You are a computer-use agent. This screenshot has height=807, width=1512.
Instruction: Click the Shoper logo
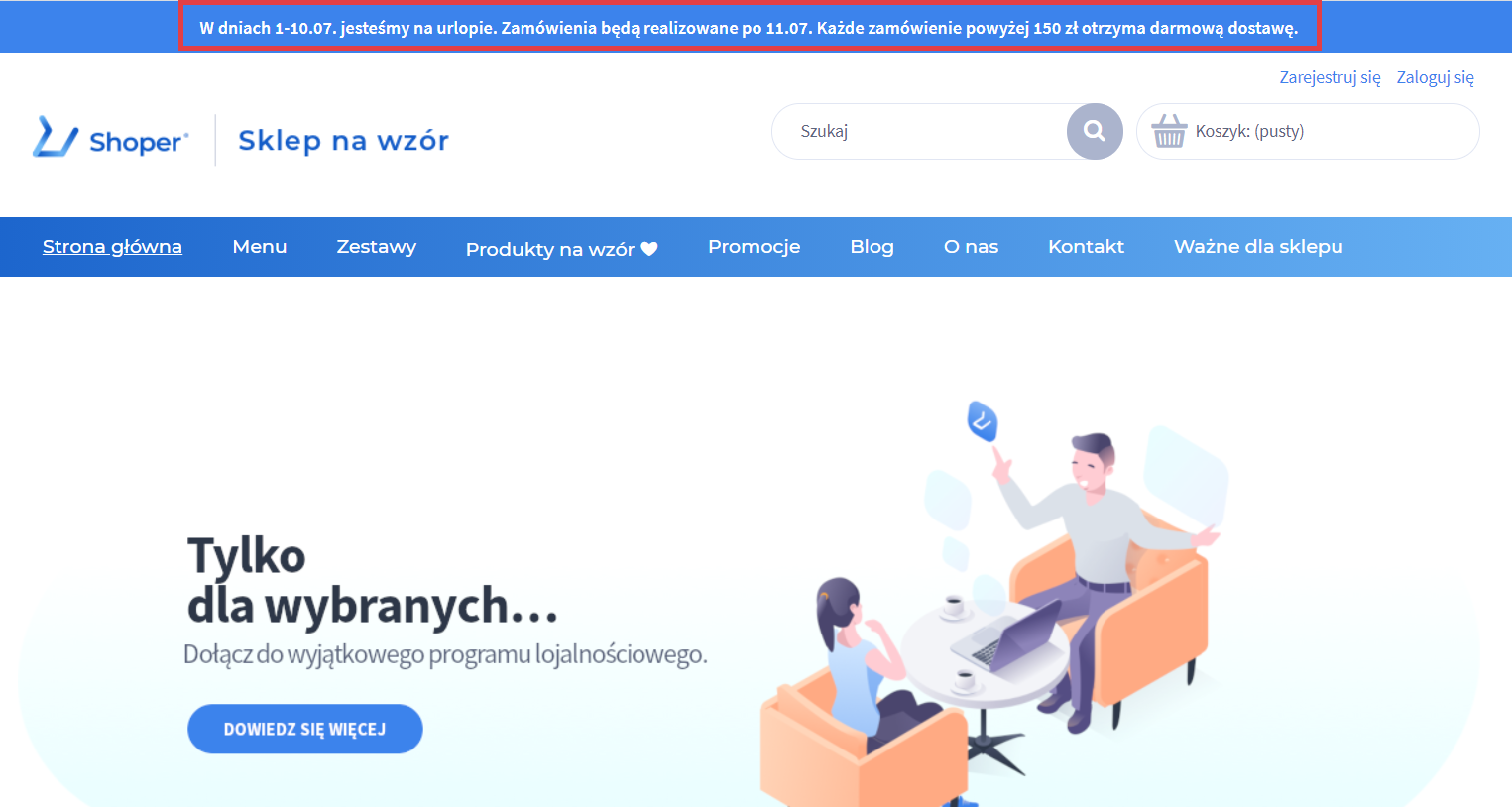click(x=110, y=139)
